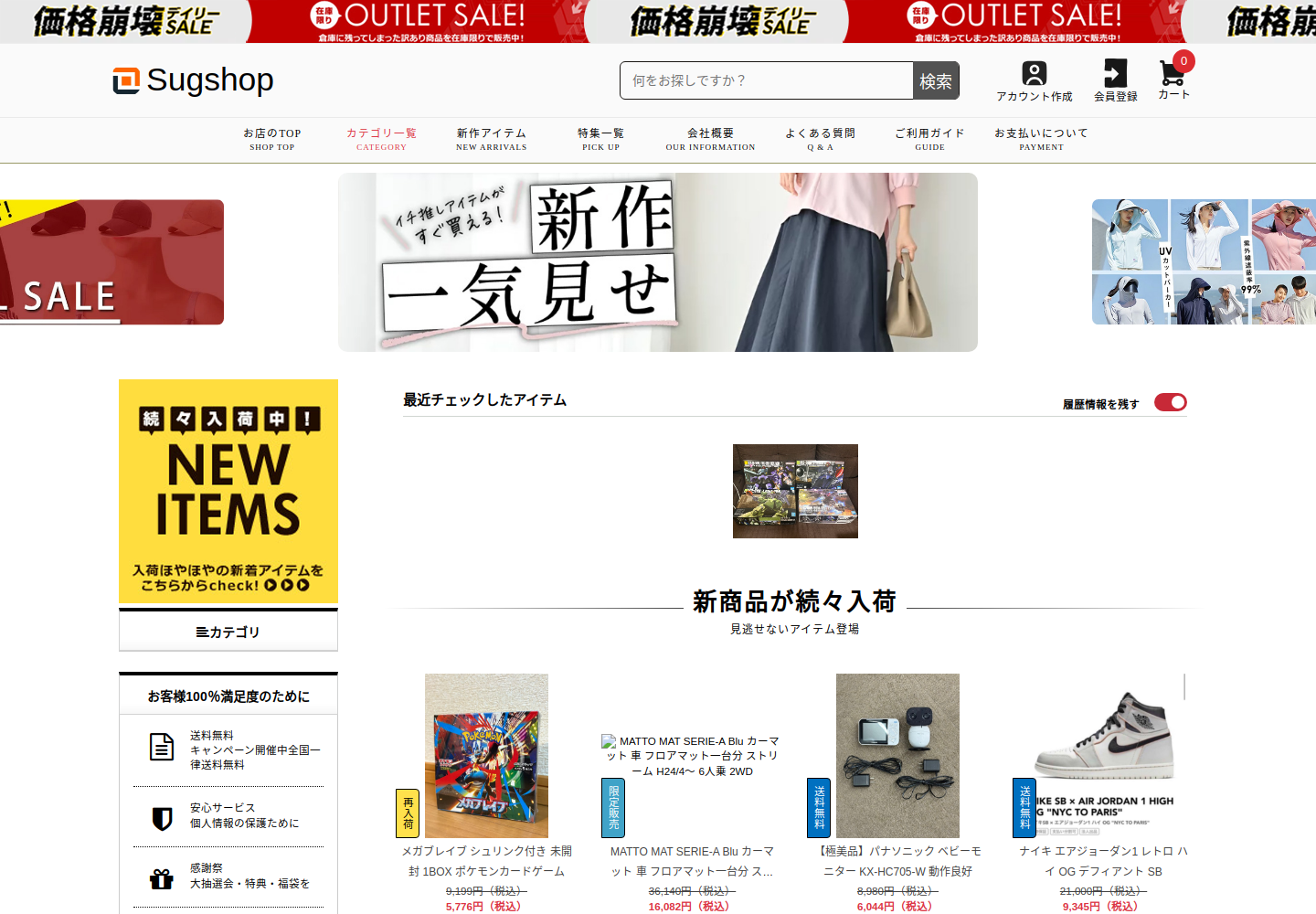Go to 新作アイテム NEW ARRIVALS

point(492,140)
